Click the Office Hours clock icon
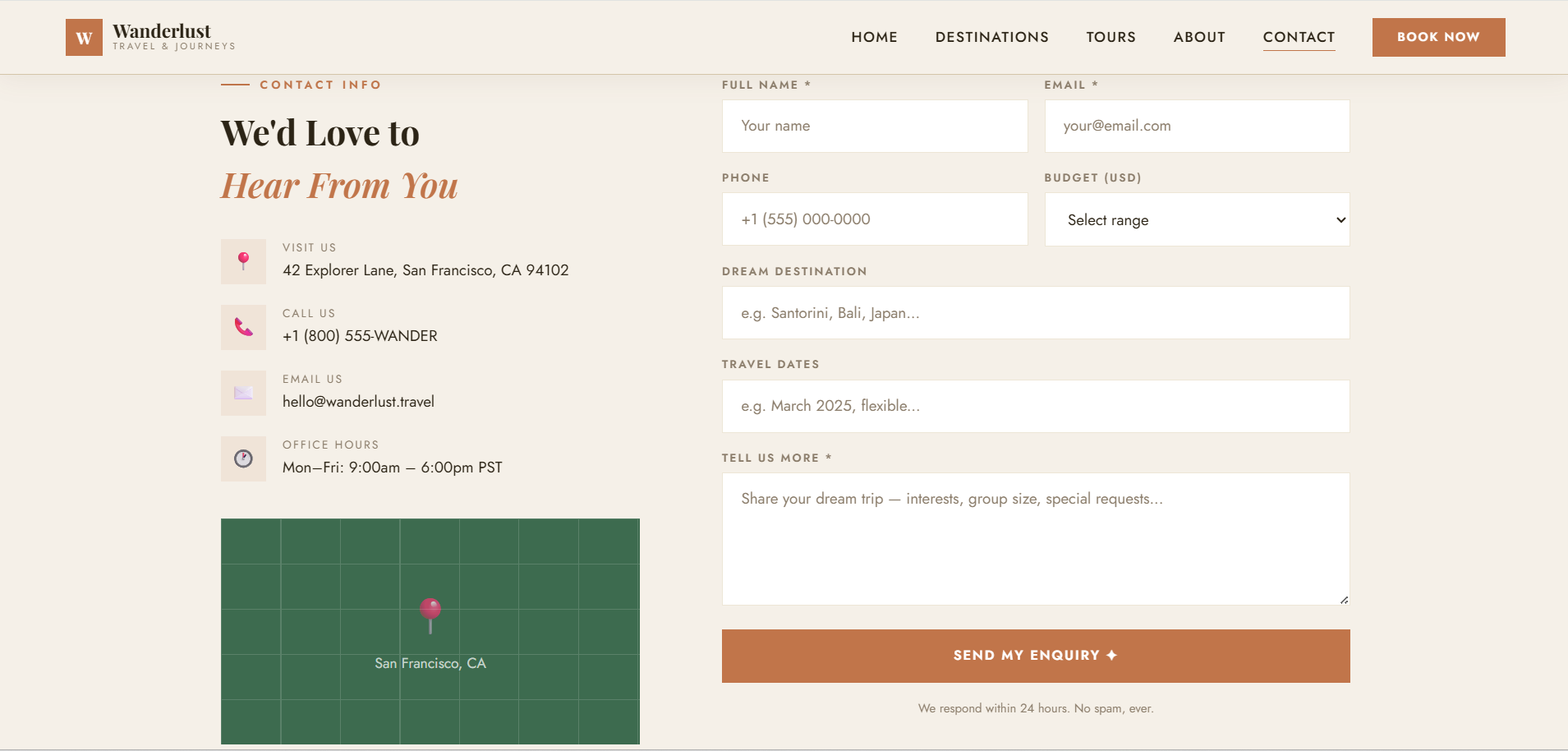The image size is (1568, 751). pyautogui.click(x=243, y=458)
